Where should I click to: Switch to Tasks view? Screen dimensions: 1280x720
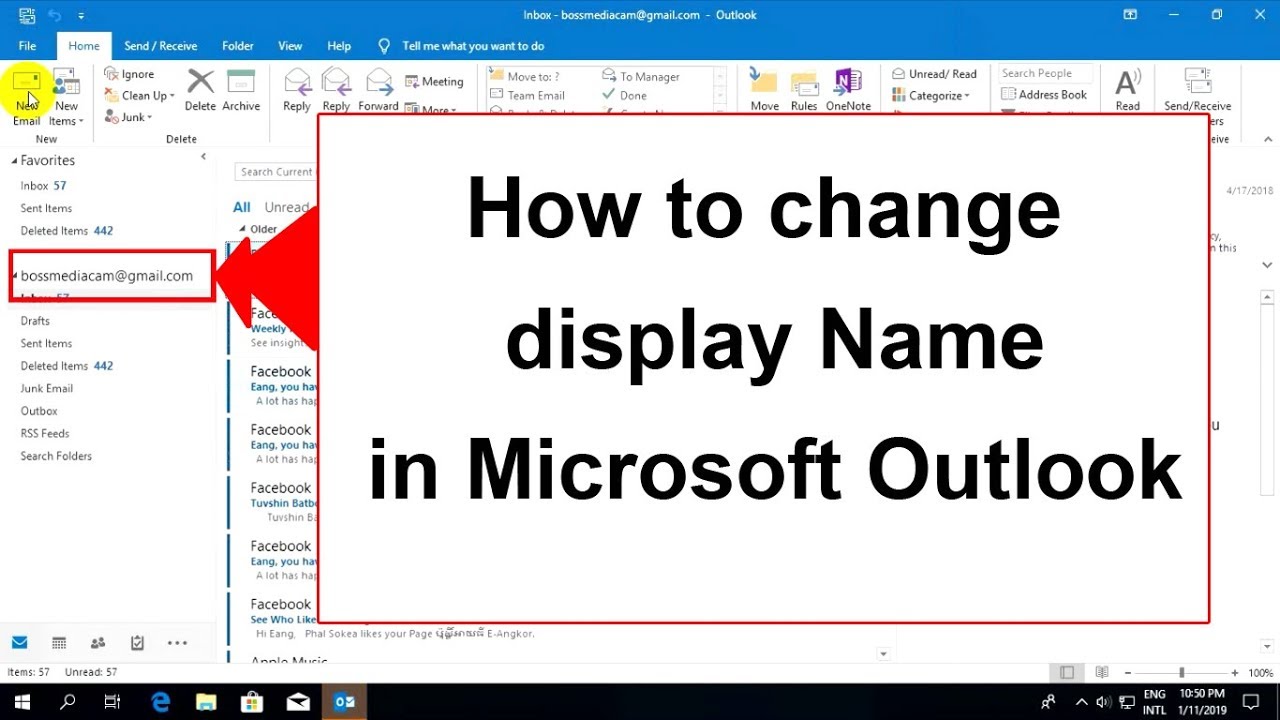point(137,643)
